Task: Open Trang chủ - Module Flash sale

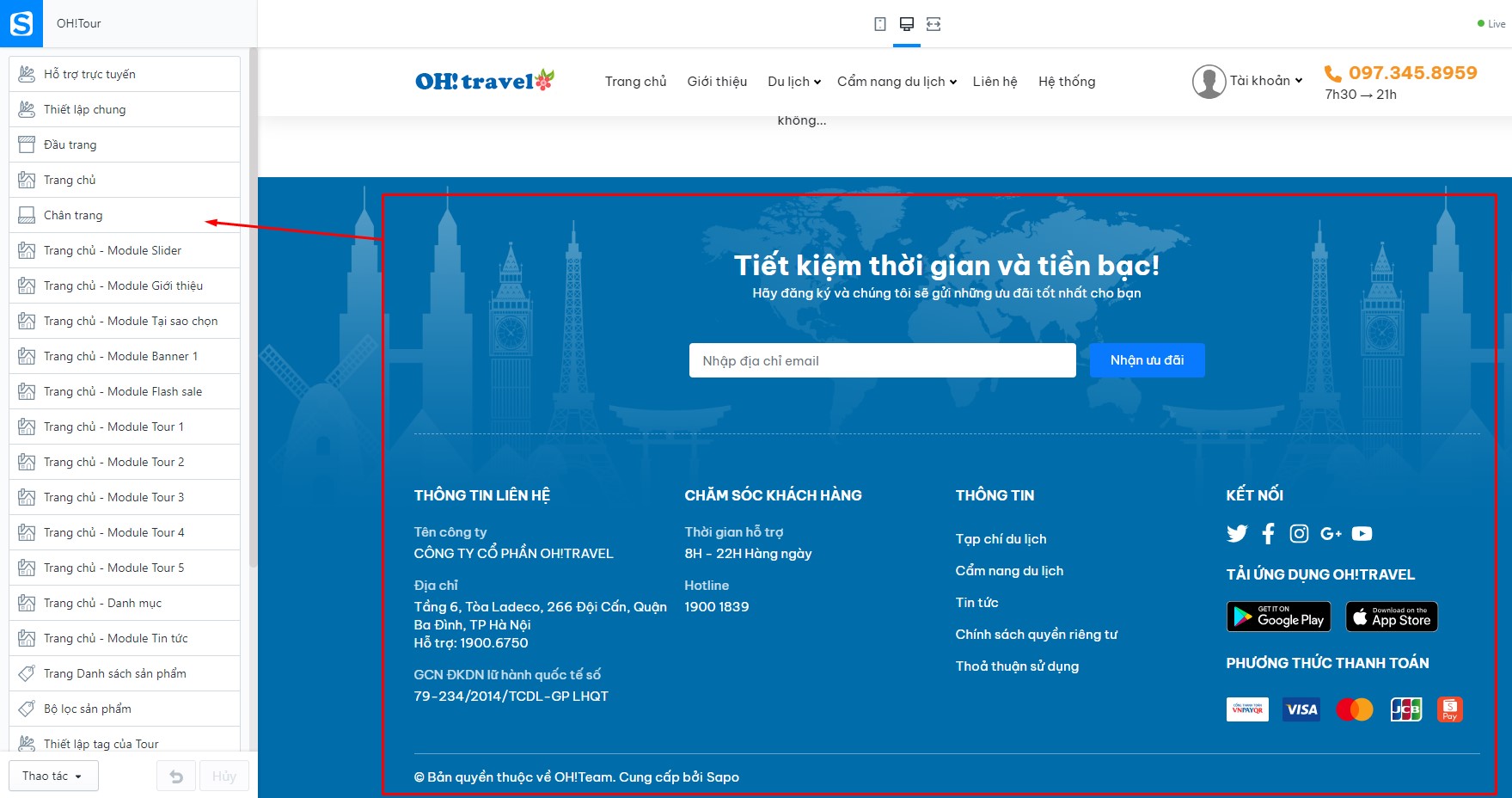Action: [x=125, y=391]
